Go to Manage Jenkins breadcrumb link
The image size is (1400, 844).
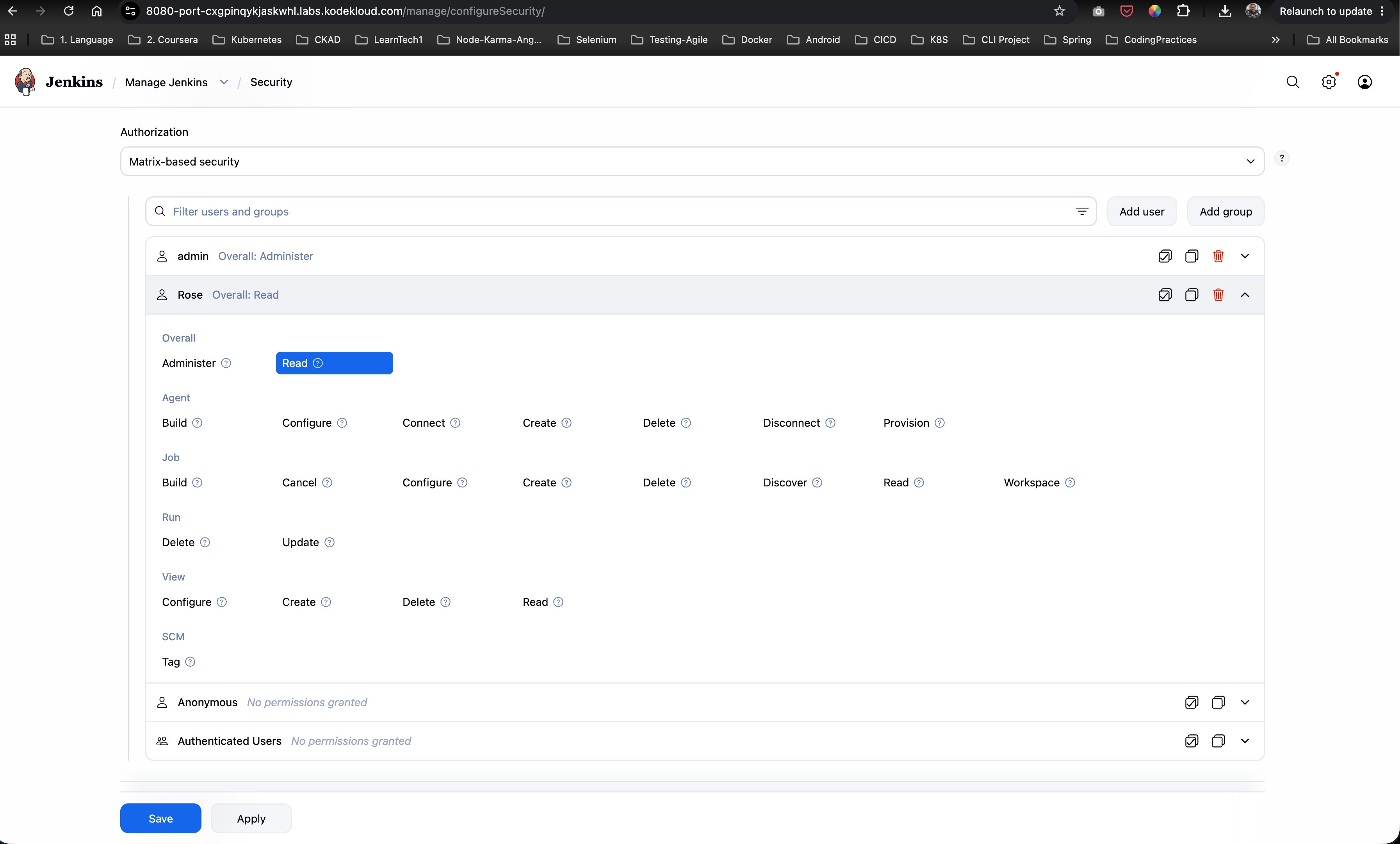pyautogui.click(x=166, y=82)
